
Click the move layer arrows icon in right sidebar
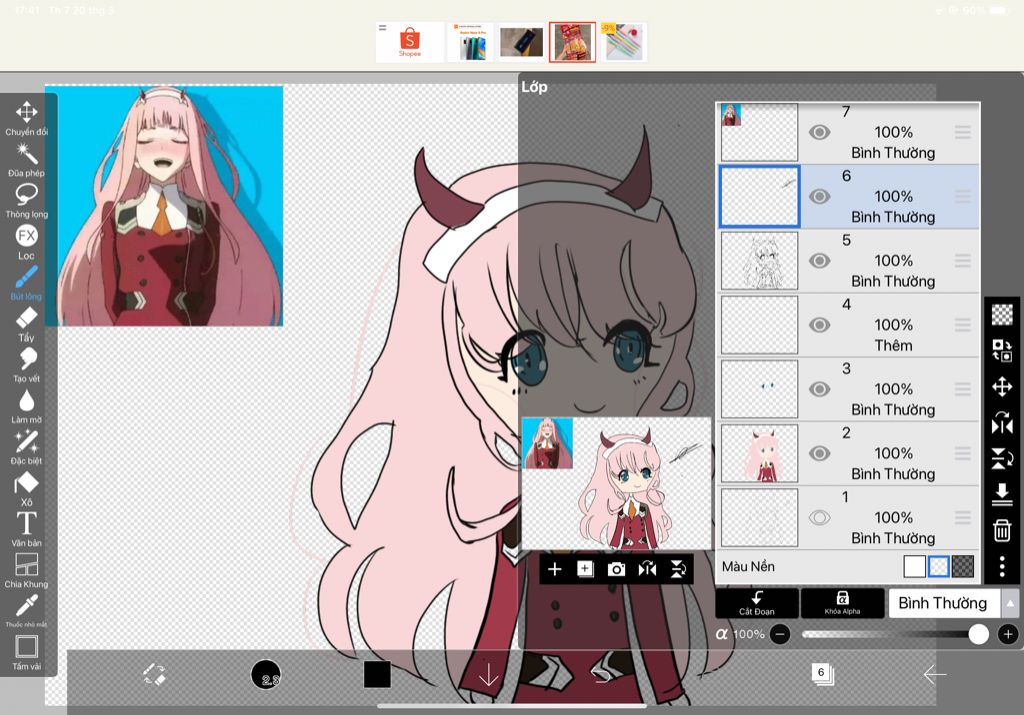1002,387
